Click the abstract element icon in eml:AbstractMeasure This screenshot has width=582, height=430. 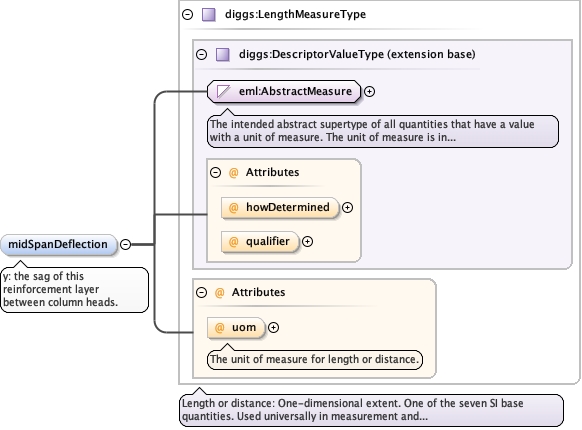(x=223, y=91)
